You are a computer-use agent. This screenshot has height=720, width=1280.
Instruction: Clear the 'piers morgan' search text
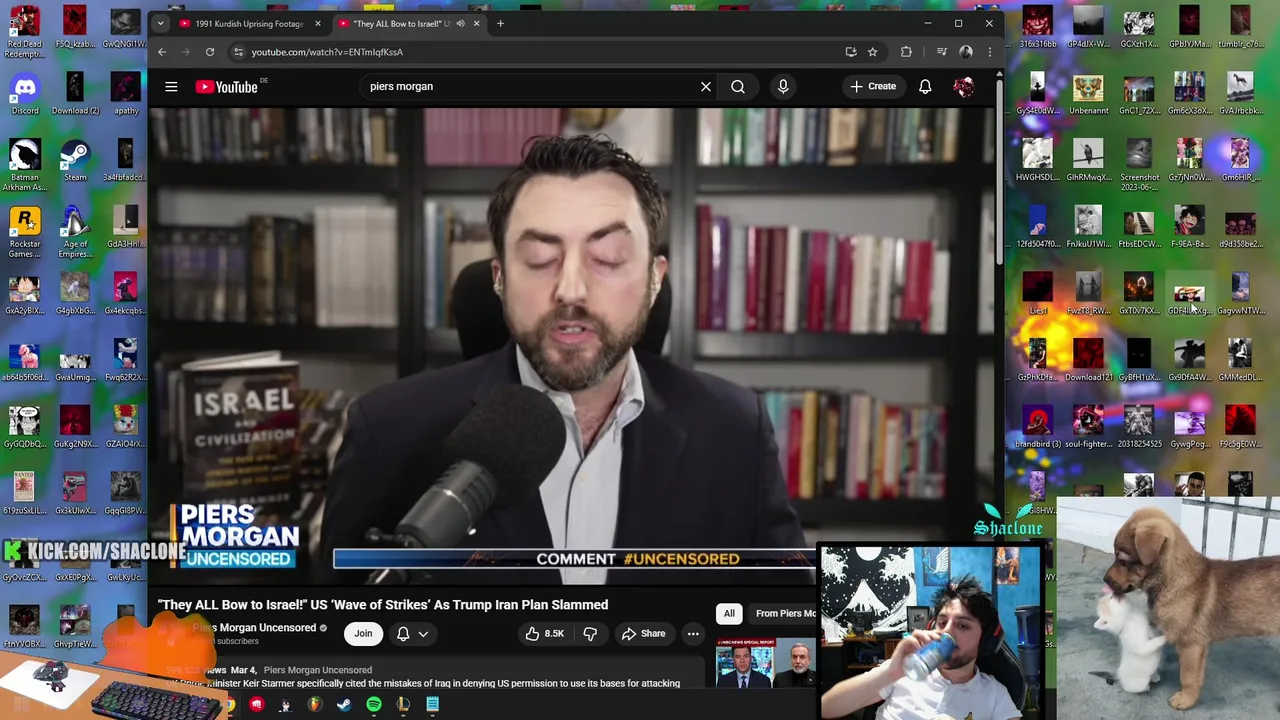point(706,87)
